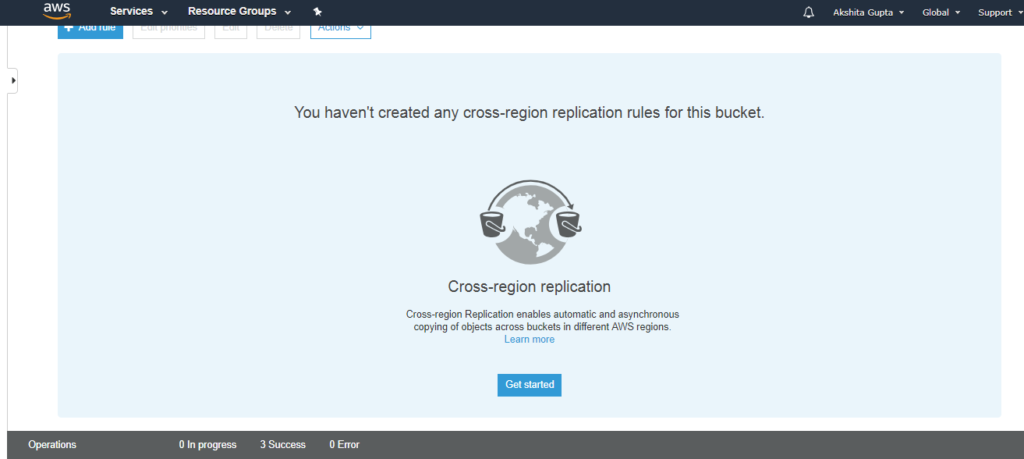
Task: Click the Get started button
Action: (x=530, y=385)
